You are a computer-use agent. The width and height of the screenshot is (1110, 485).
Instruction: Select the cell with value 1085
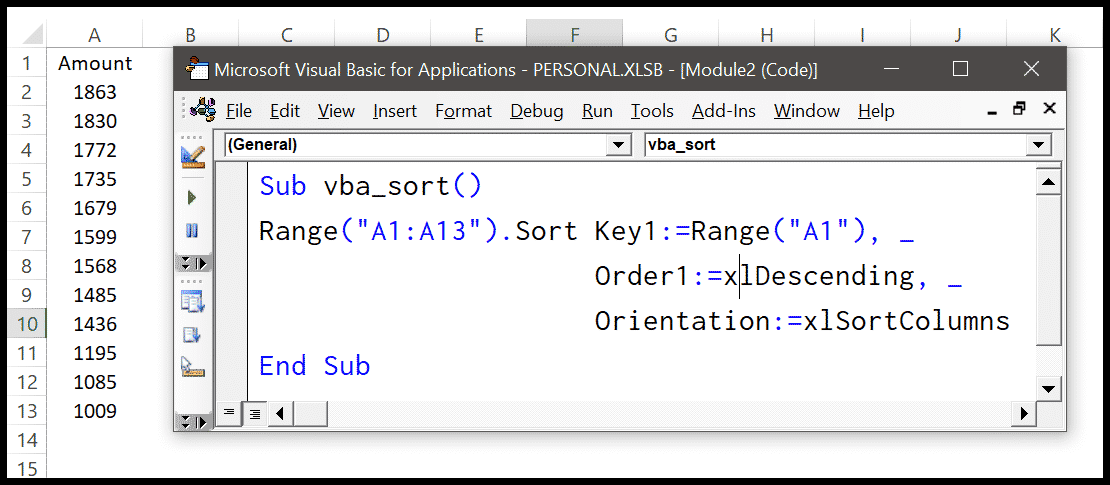(95, 382)
